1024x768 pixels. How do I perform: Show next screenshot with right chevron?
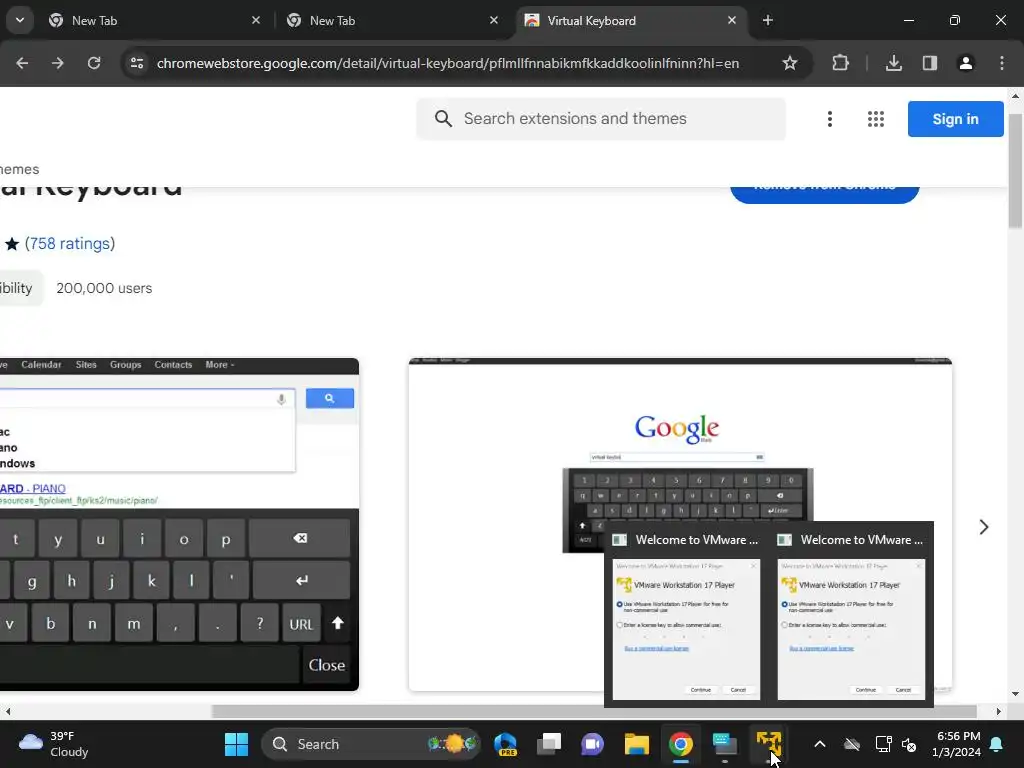click(x=984, y=527)
